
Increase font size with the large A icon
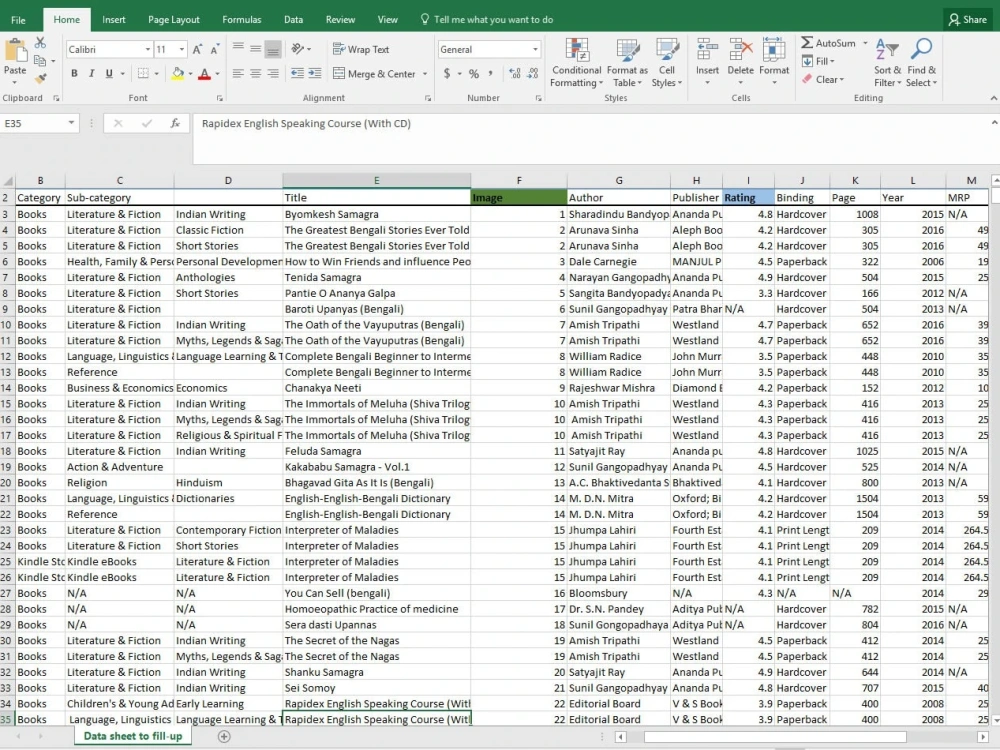pyautogui.click(x=198, y=49)
